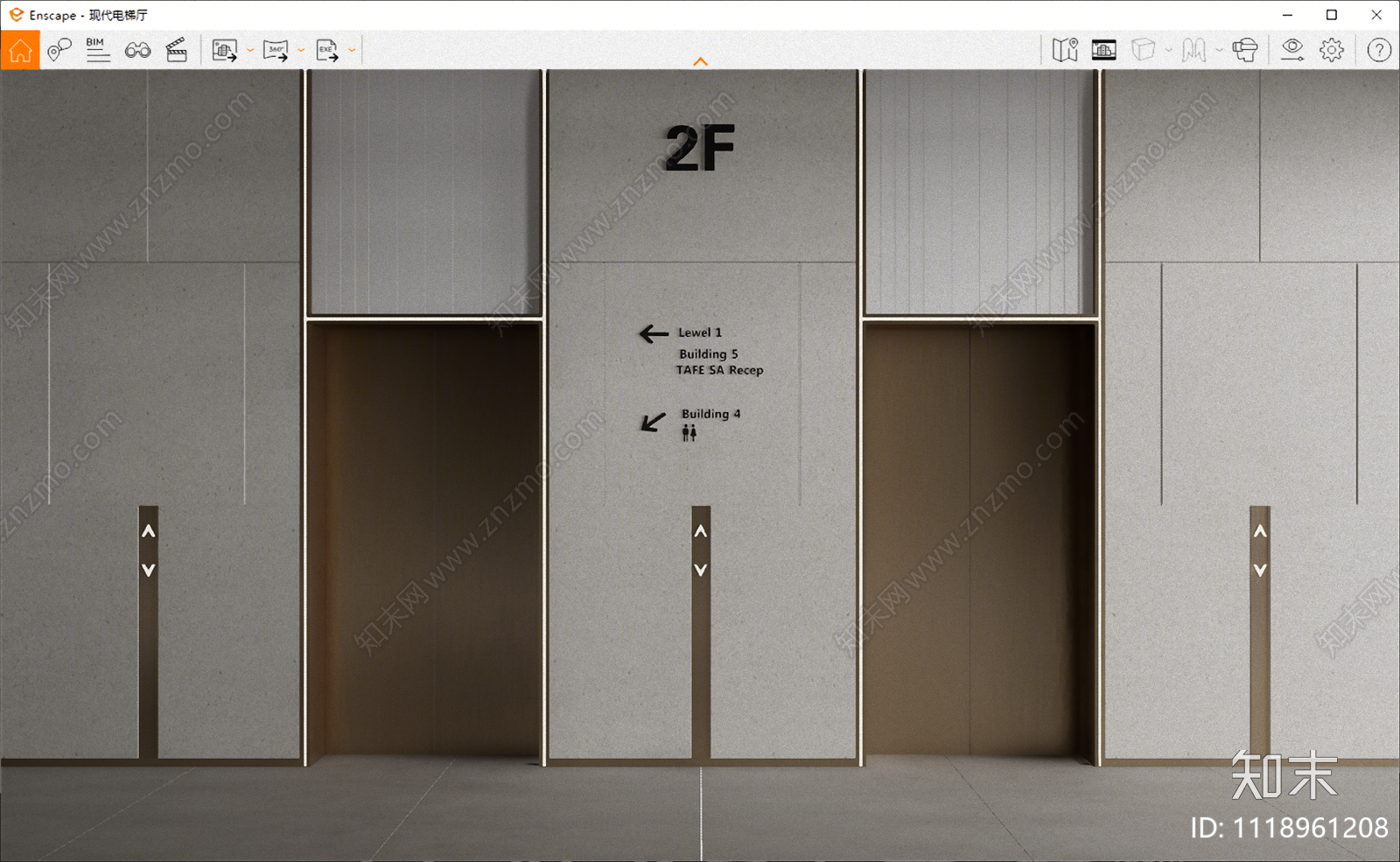Click the center panel down arrow button
Viewport: 1400px width, 862px height.
pos(701,570)
